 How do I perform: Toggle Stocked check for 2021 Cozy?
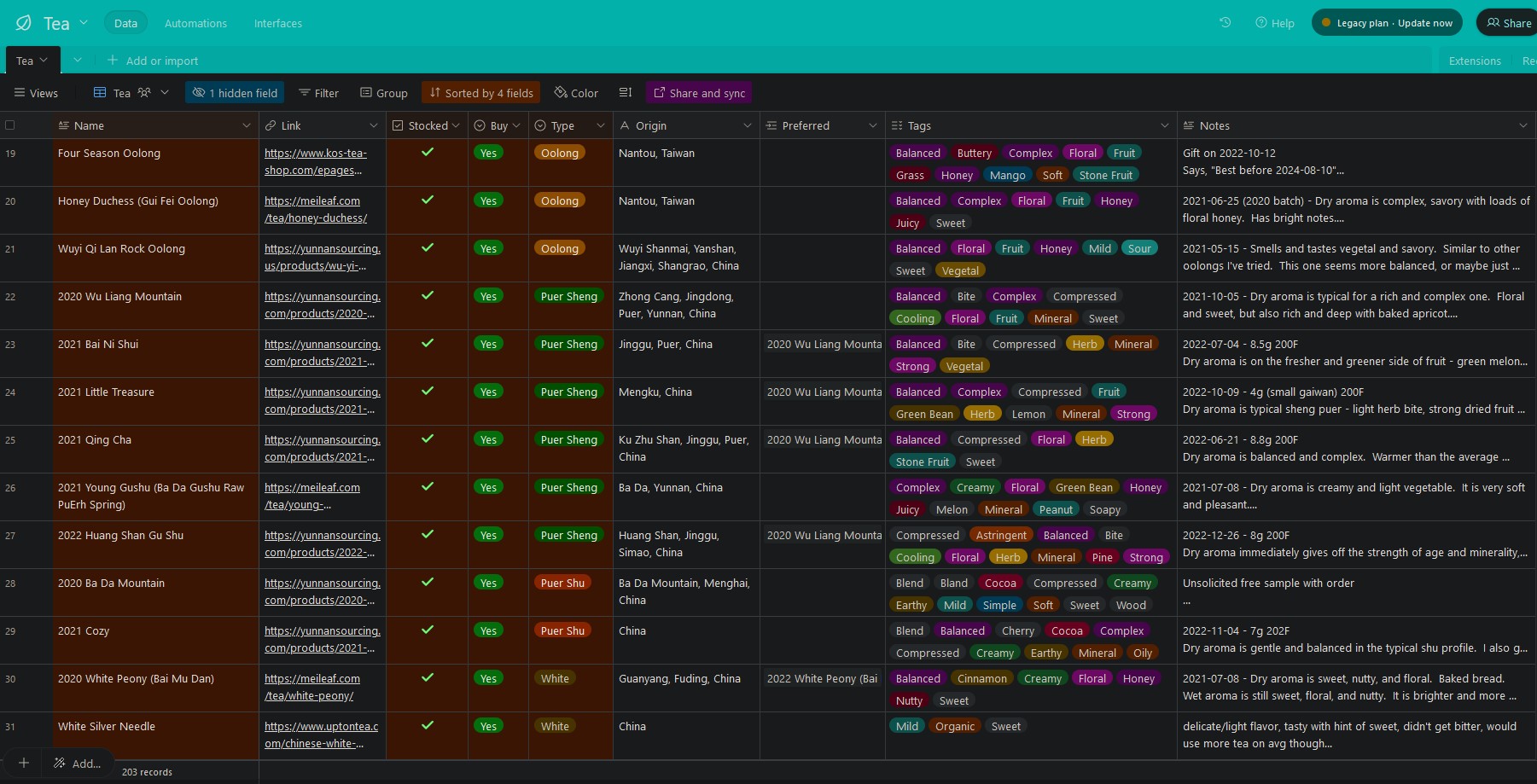click(x=428, y=630)
